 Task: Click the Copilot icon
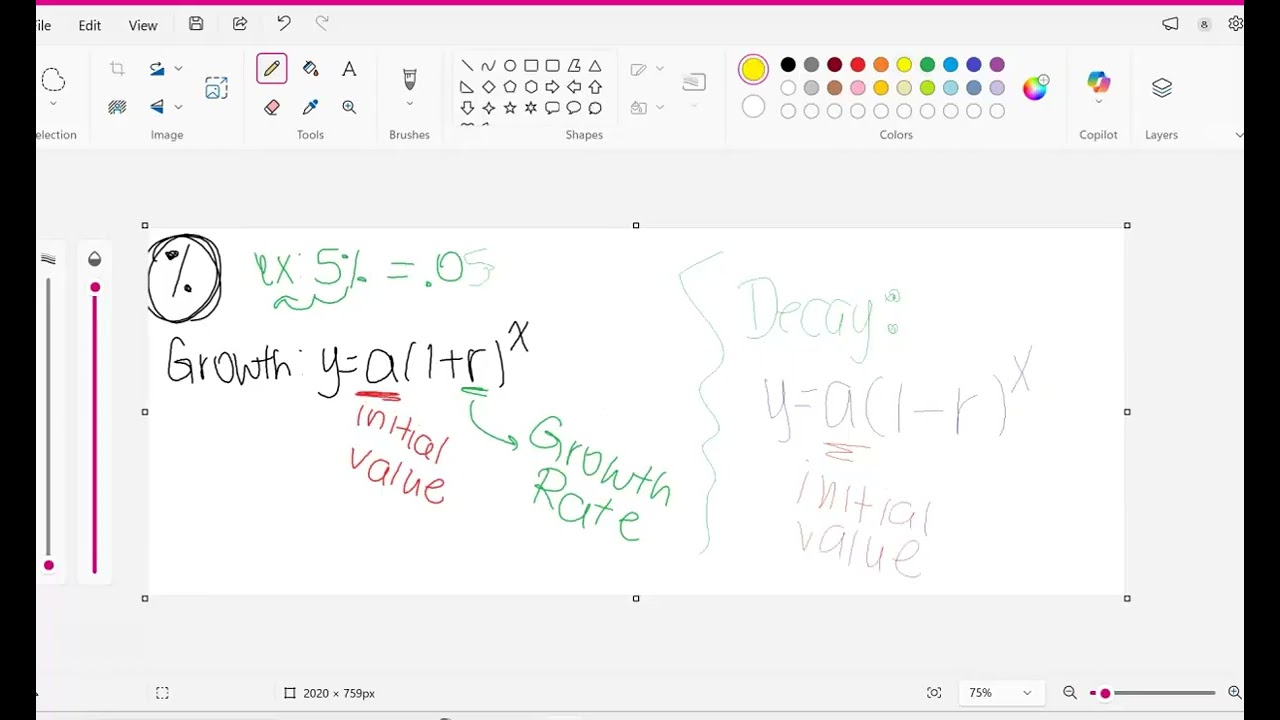click(x=1098, y=82)
